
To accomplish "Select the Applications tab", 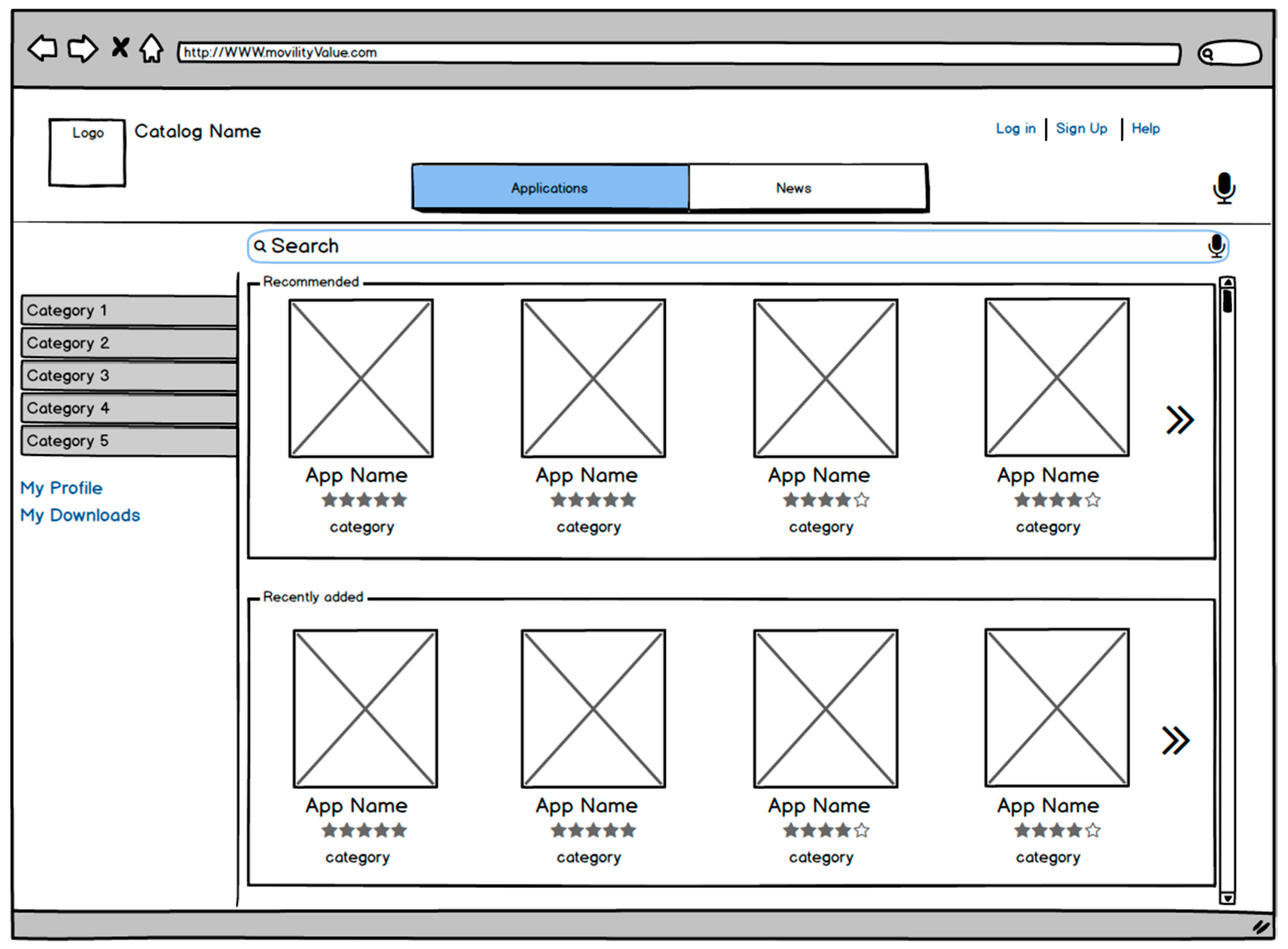I will tap(550, 188).
